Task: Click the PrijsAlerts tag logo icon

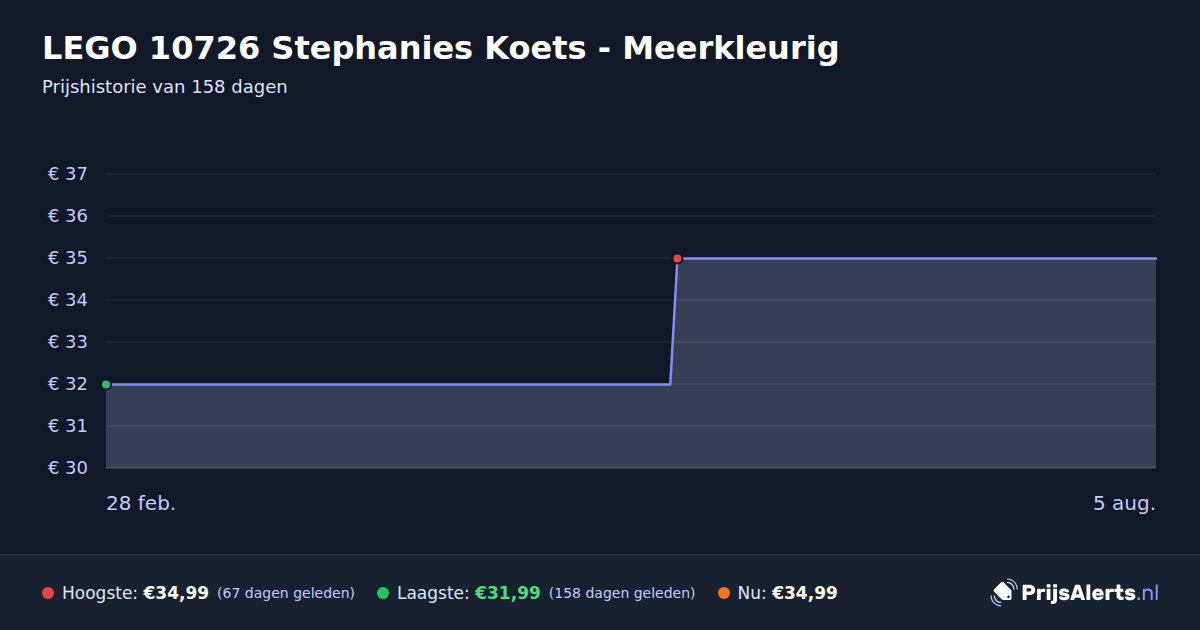Action: click(1003, 592)
